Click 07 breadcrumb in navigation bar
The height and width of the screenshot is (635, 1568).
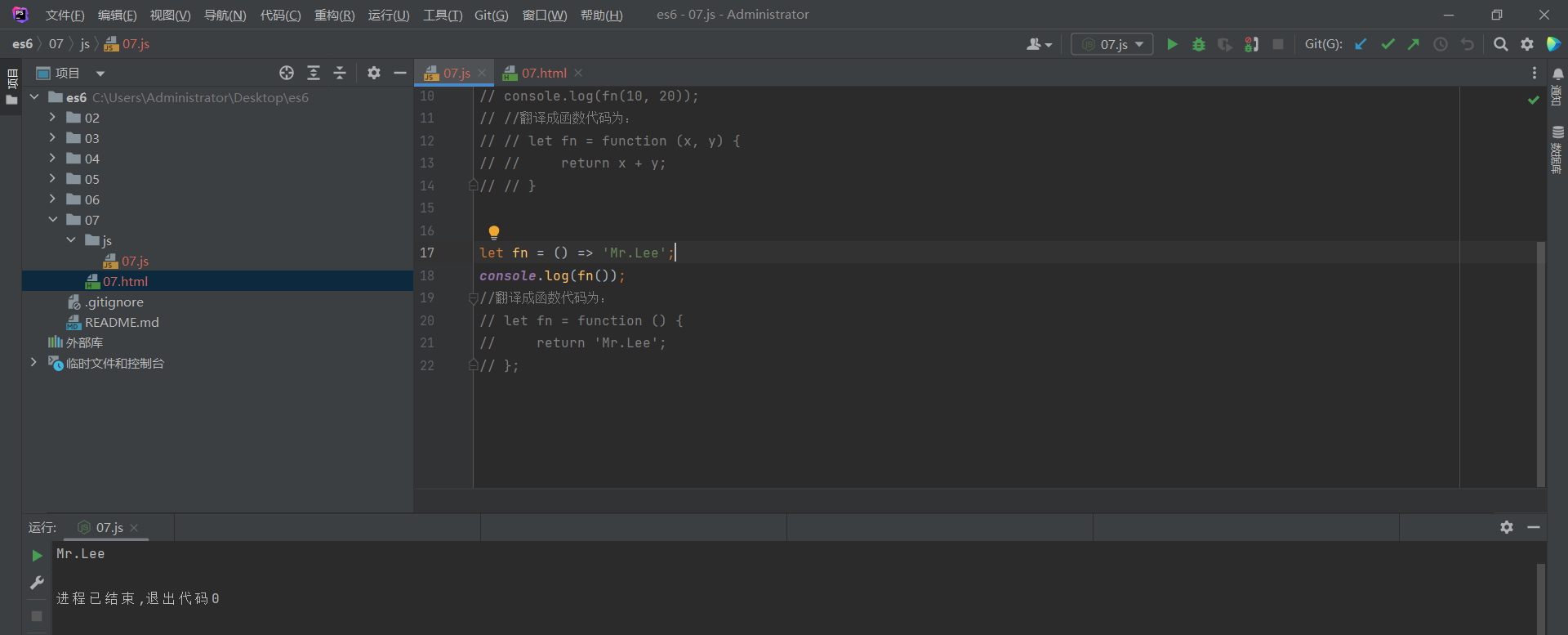click(x=56, y=44)
